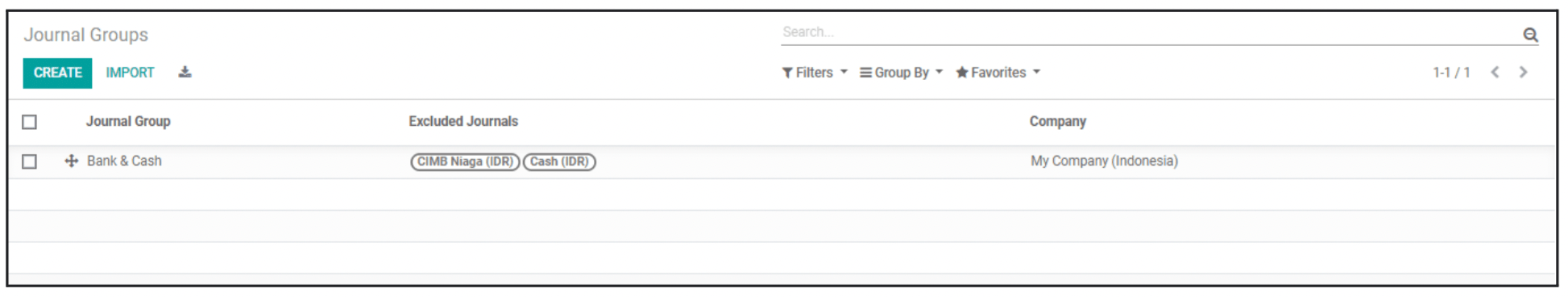
Task: Click the funnel icon next to Filters
Action: [787, 73]
